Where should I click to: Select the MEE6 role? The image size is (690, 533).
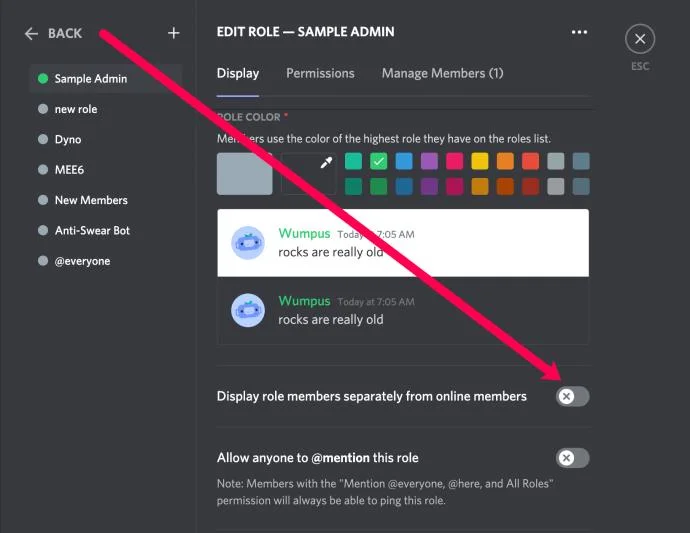point(106,169)
